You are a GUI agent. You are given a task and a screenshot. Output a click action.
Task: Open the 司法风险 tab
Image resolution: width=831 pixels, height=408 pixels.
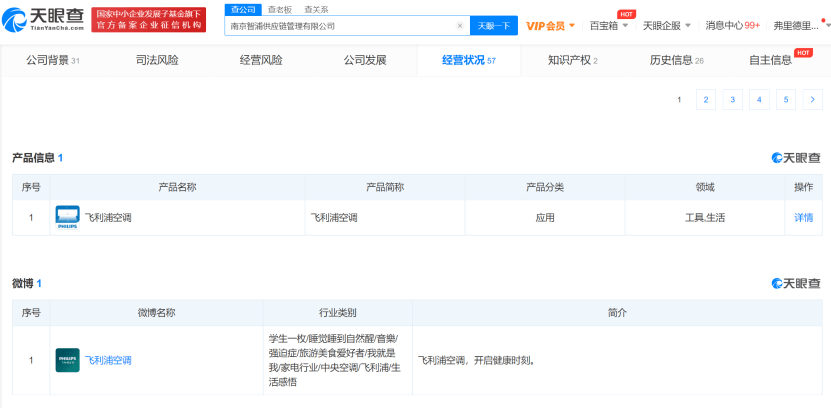click(x=157, y=60)
